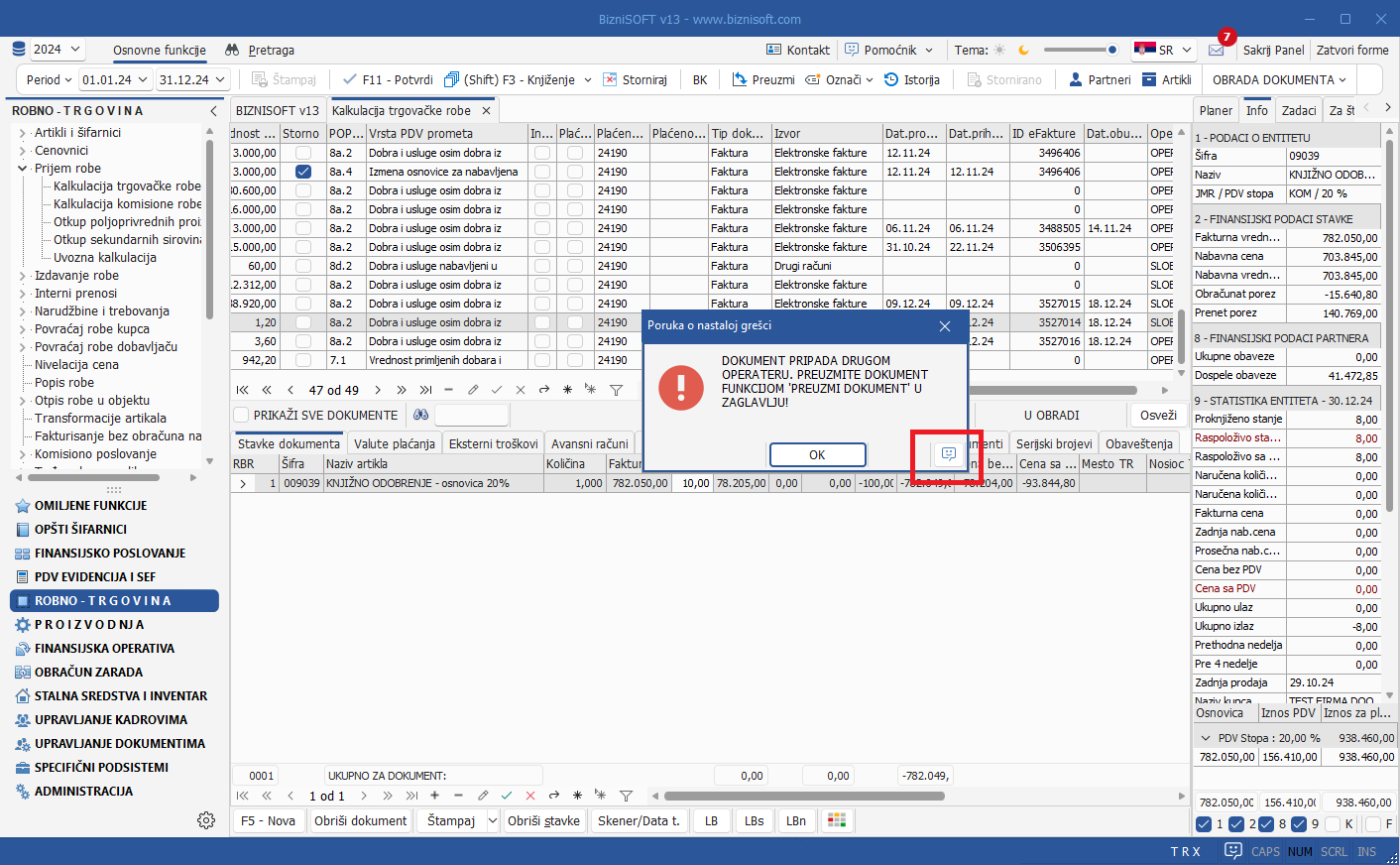
Task: Expand the Izdavanje robe tree node
Action: [23, 276]
